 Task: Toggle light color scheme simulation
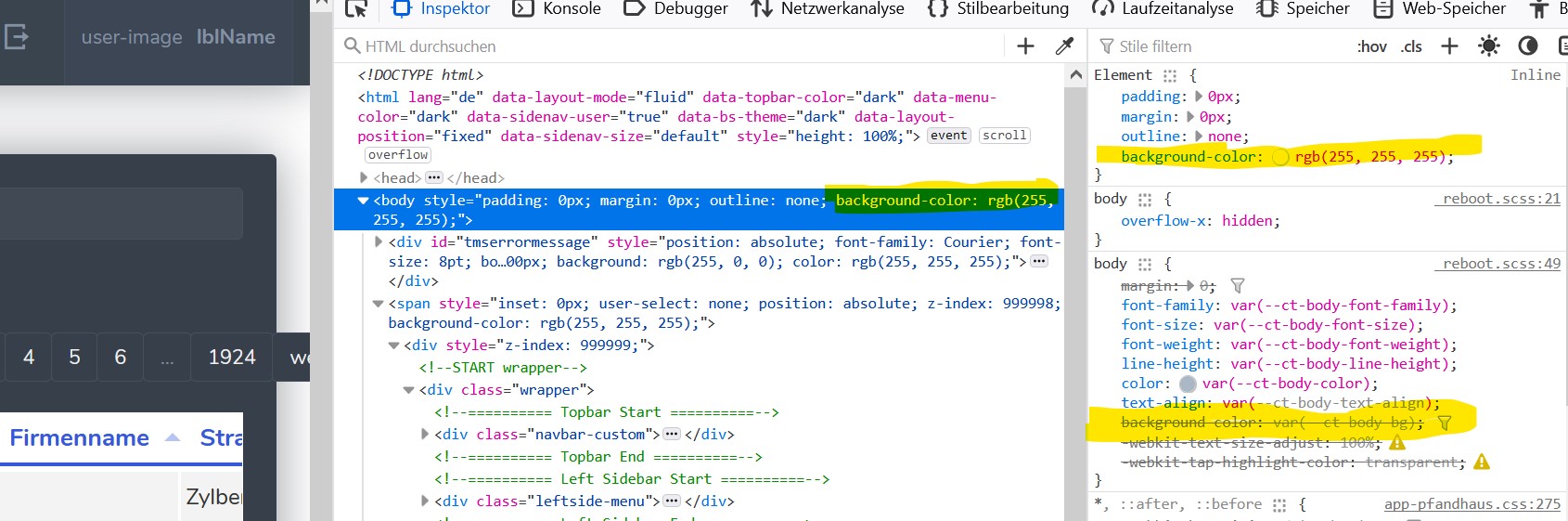tap(1488, 46)
